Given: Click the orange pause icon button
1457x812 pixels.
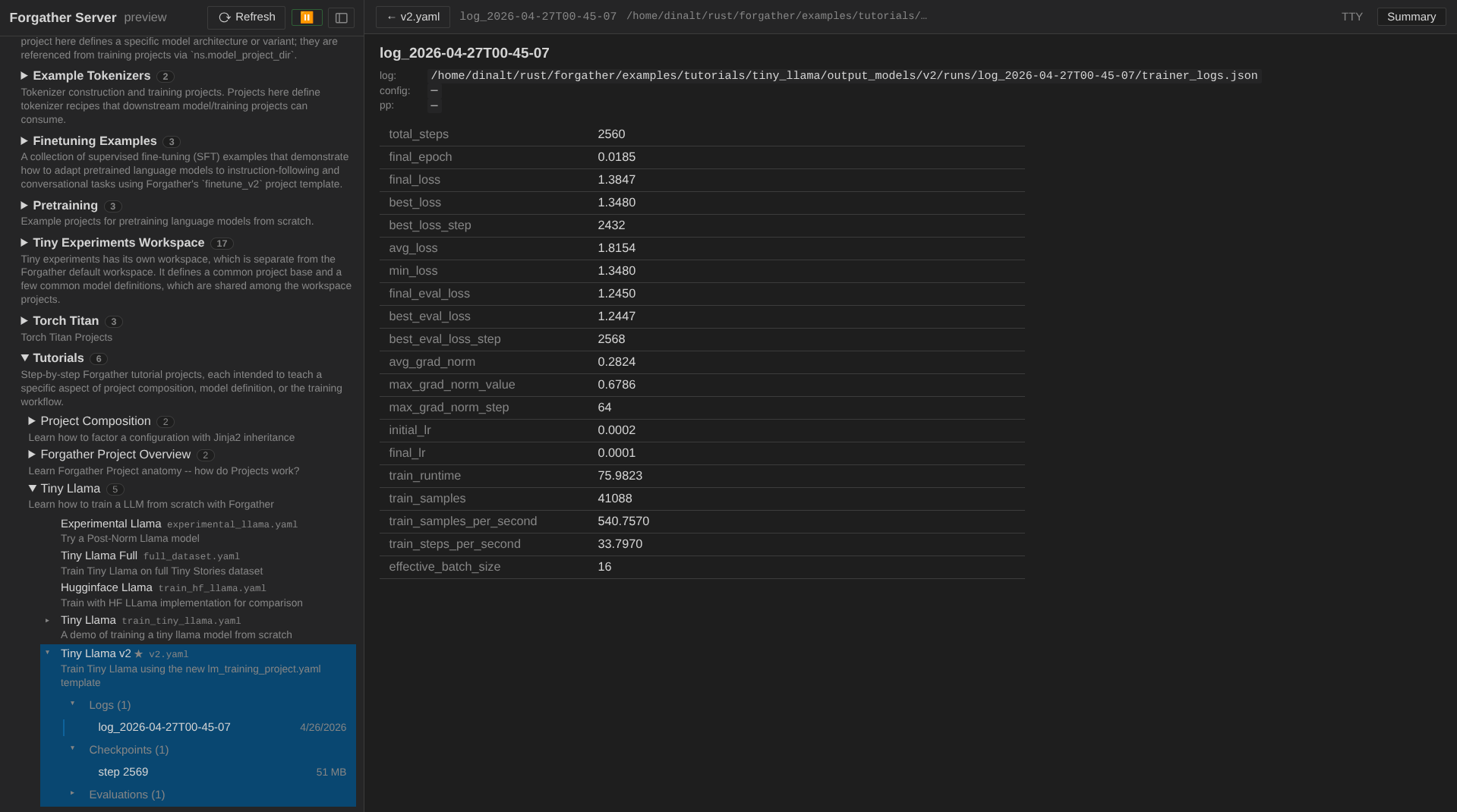Looking at the screenshot, I should point(307,17).
